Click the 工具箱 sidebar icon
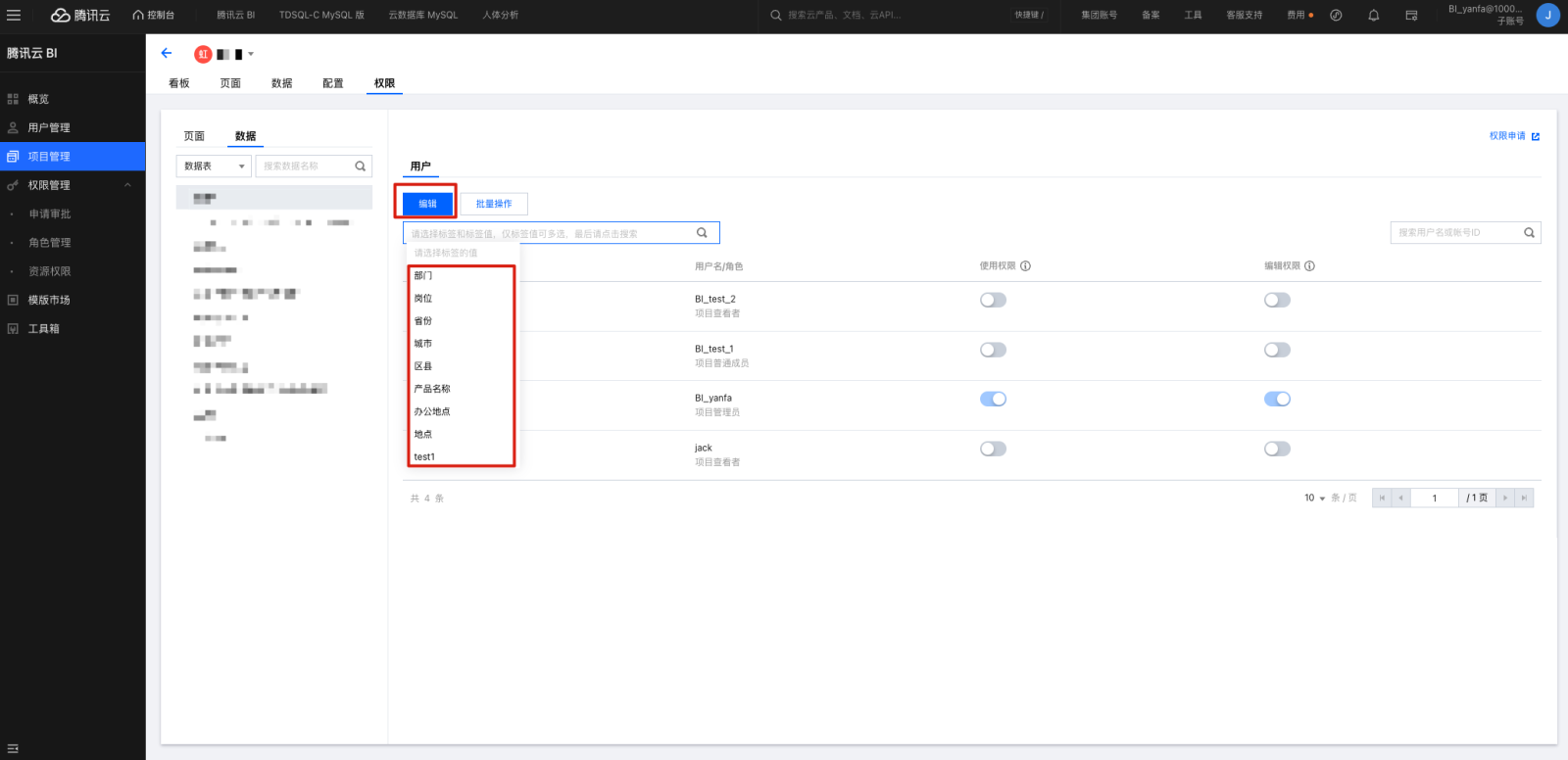Screen dimensions: 1568x760 coord(13,329)
